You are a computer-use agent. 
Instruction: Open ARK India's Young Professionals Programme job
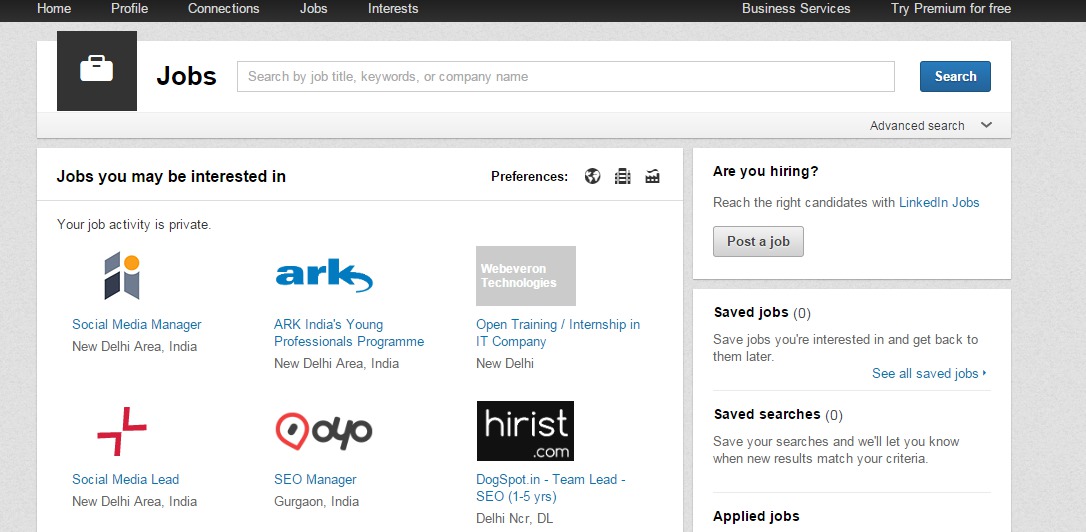(349, 332)
